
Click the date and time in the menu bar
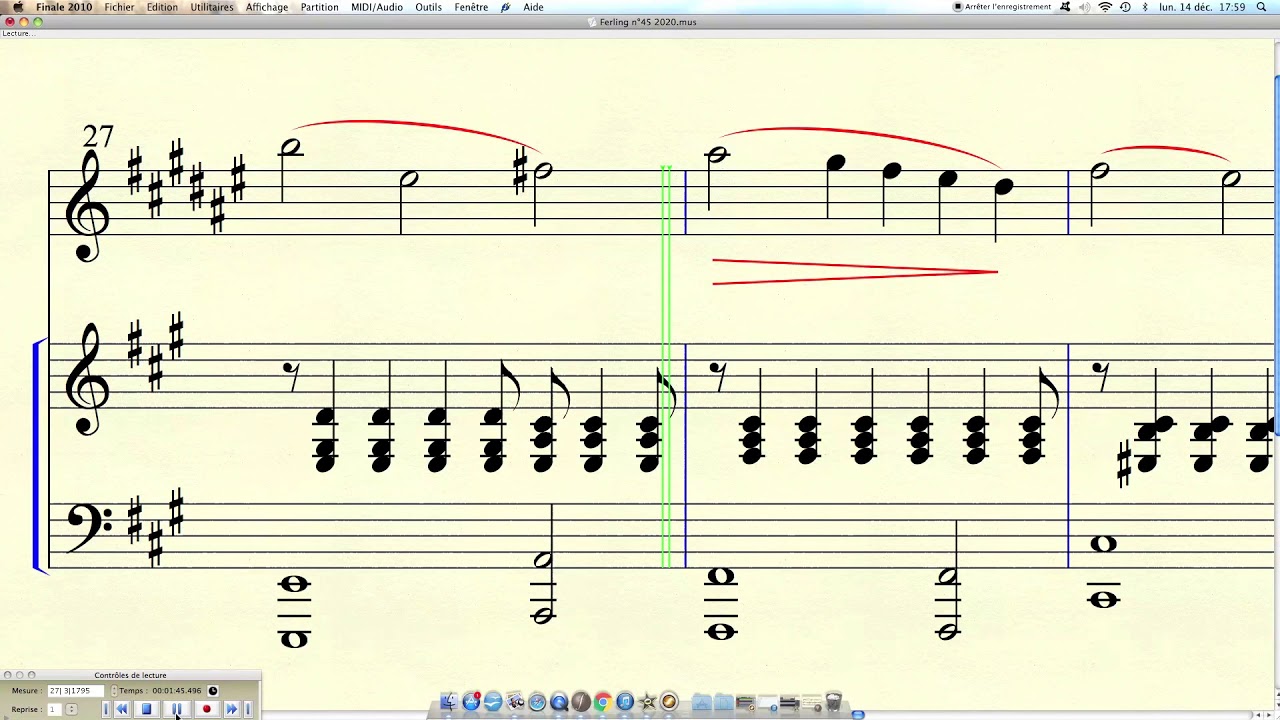tap(1202, 7)
